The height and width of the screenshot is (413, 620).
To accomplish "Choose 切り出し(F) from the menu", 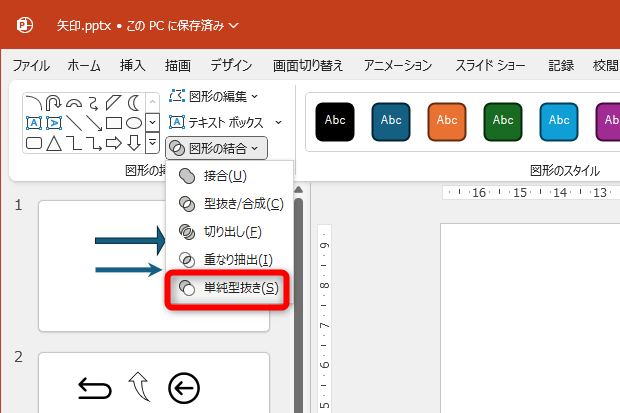I will point(229,232).
